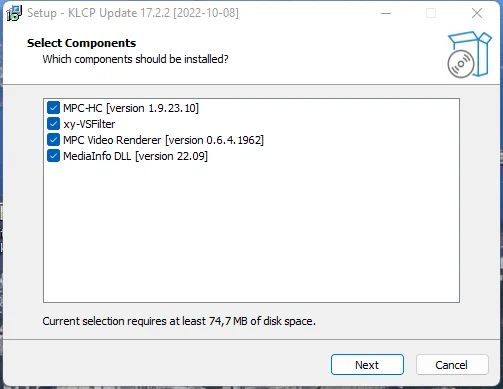The image size is (503, 389).
Task: Proceed with the Next button
Action: click(367, 365)
